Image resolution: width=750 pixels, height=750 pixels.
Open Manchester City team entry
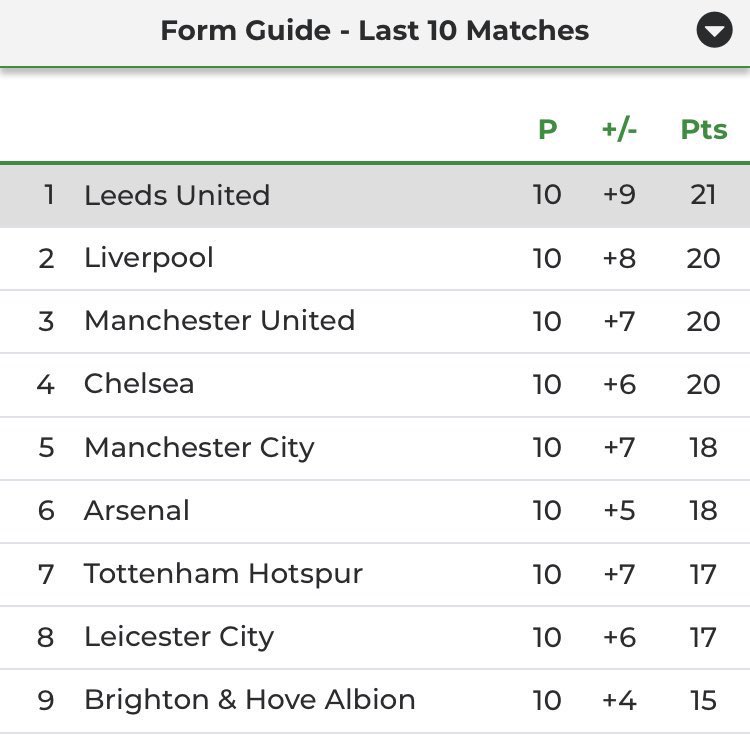199,448
